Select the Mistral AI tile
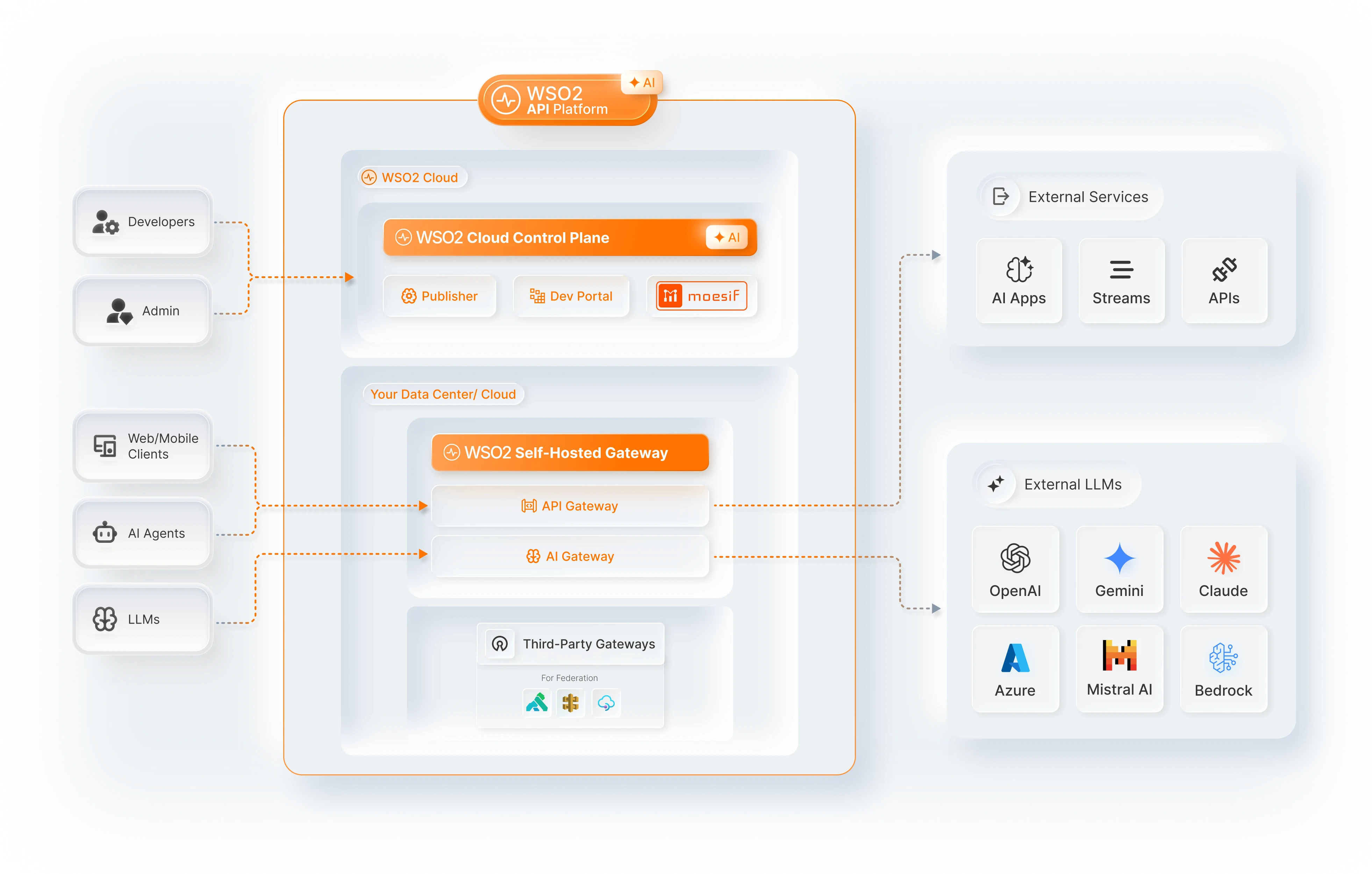 click(1120, 669)
